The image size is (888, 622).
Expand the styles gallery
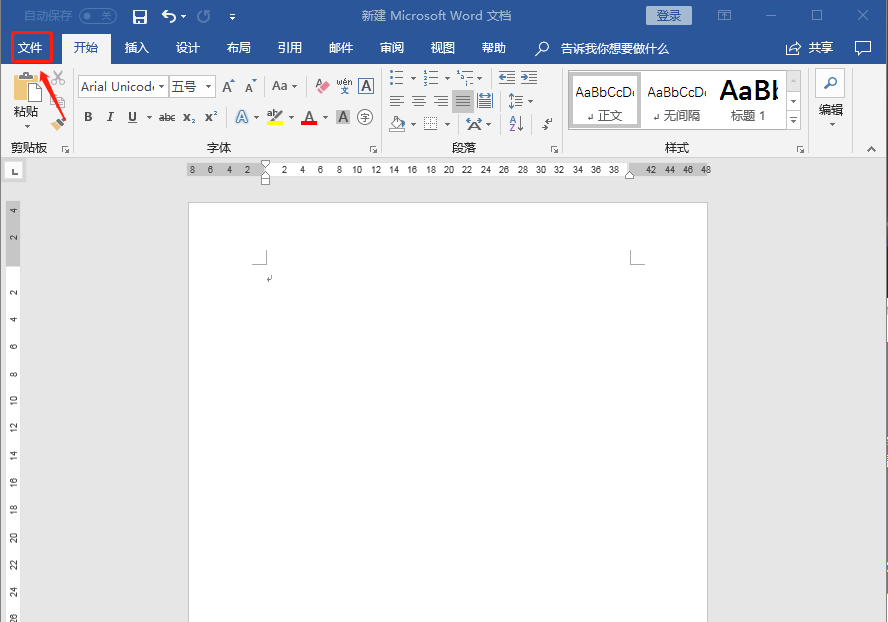pyautogui.click(x=793, y=120)
